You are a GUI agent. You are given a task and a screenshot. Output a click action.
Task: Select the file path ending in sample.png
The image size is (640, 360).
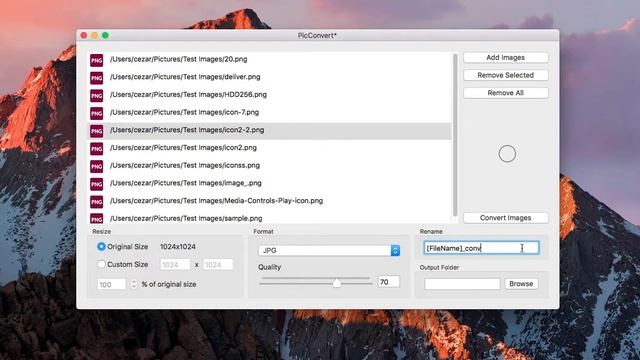point(186,218)
